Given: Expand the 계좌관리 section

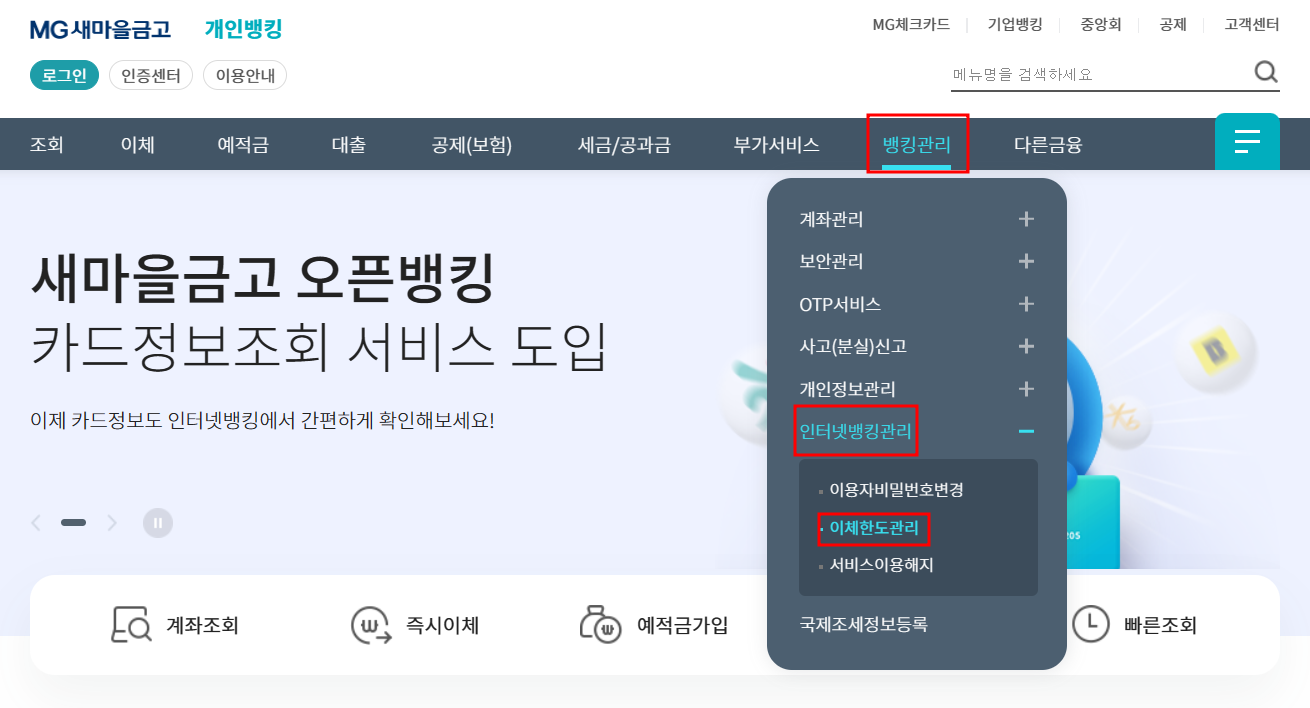Looking at the screenshot, I should pyautogui.click(x=1026, y=219).
